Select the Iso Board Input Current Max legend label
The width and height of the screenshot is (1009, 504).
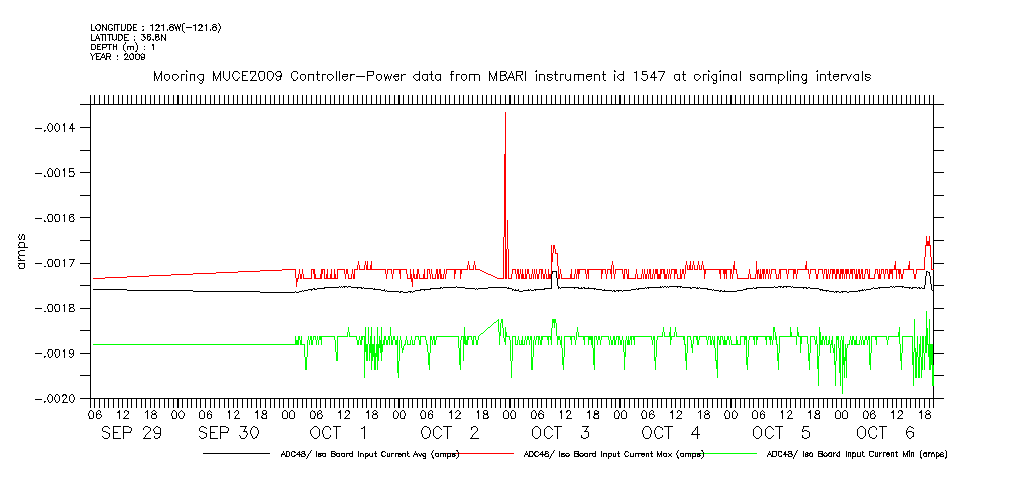608,454
